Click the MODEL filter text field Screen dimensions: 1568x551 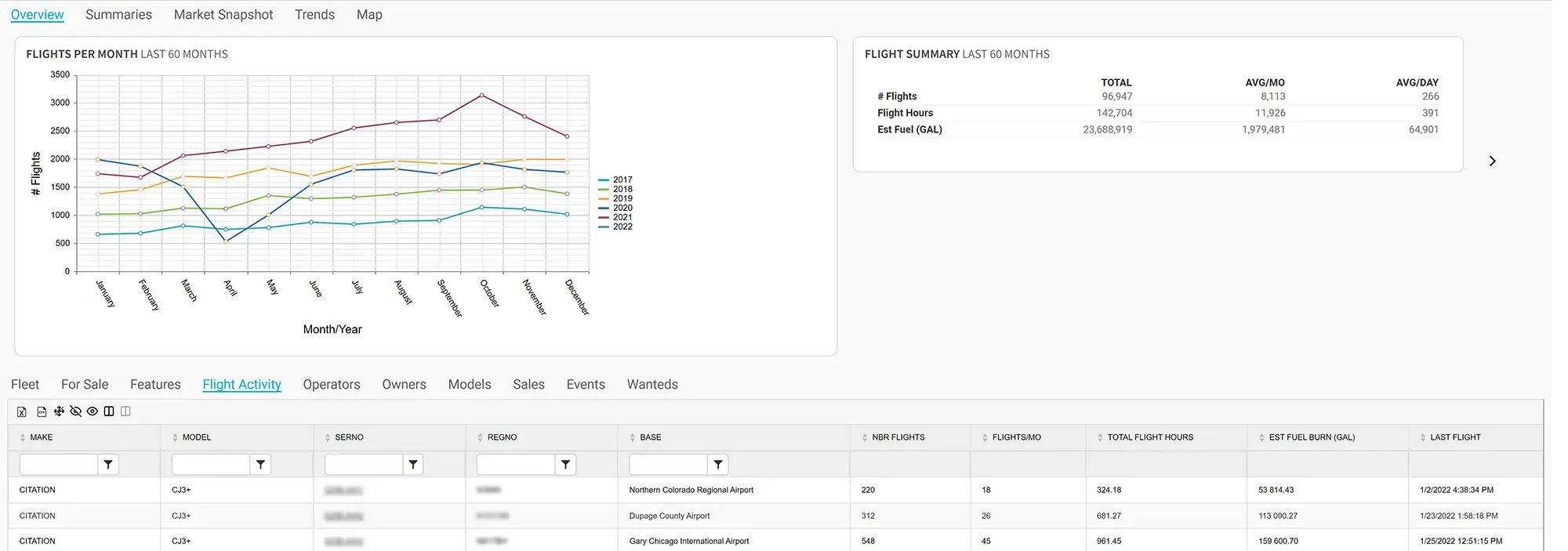pyautogui.click(x=210, y=465)
